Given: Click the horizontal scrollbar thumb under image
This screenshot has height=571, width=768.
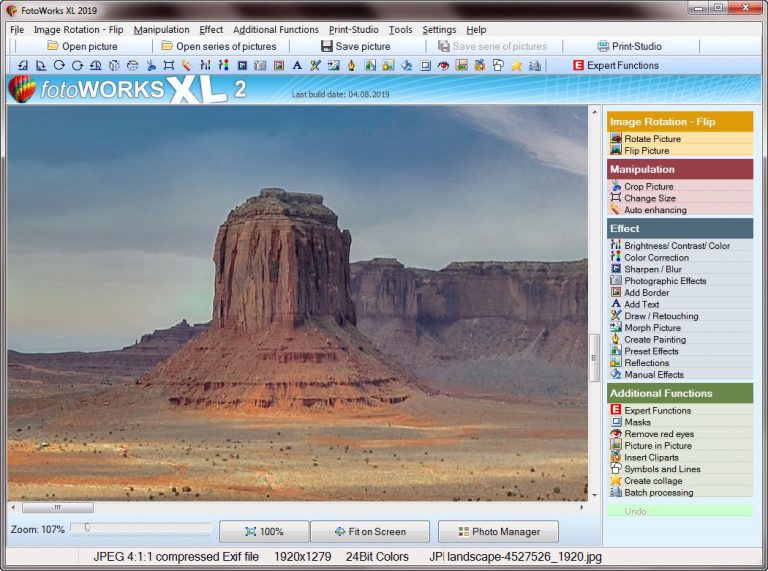Looking at the screenshot, I should [58, 507].
